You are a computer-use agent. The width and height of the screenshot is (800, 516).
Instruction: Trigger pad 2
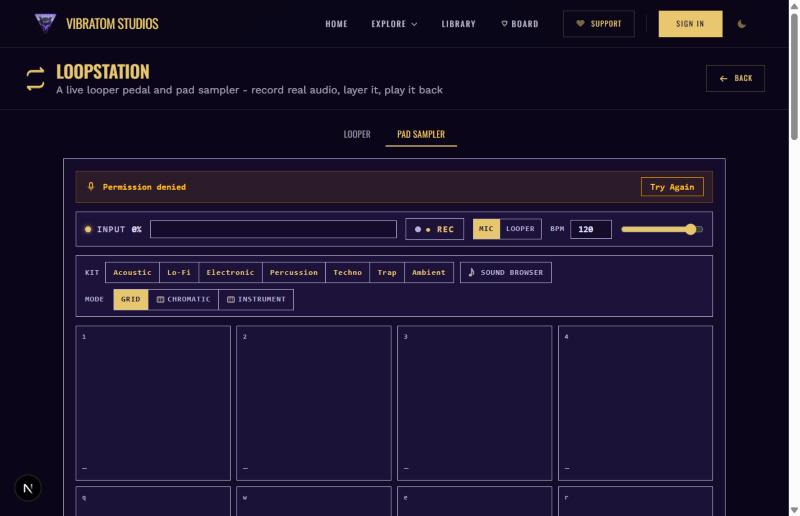(x=314, y=403)
